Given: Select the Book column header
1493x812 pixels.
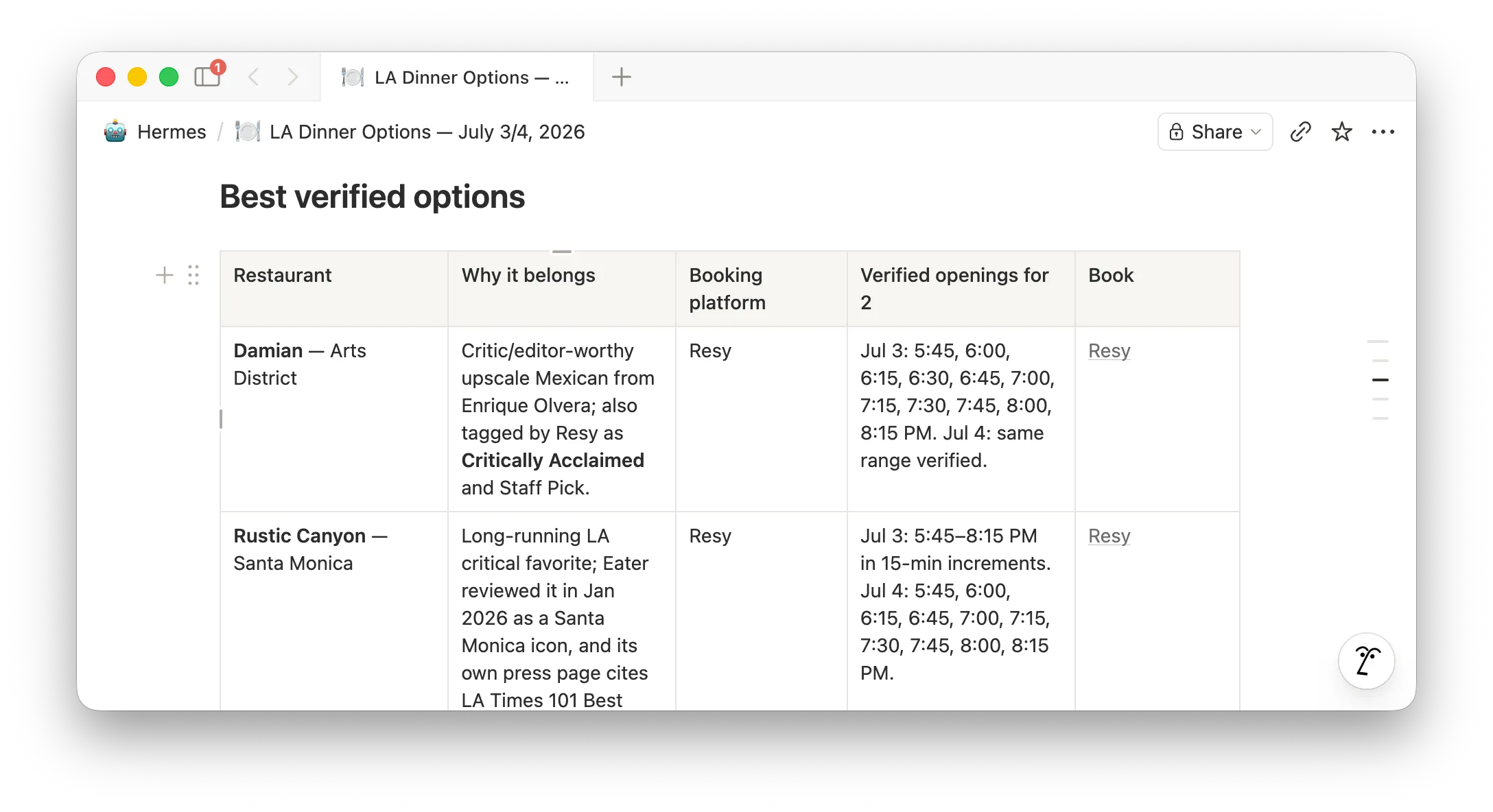Looking at the screenshot, I should point(1157,289).
